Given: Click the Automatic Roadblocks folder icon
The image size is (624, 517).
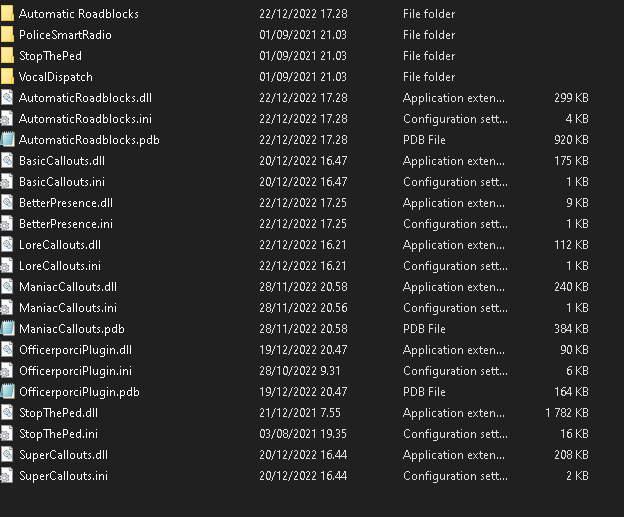Looking at the screenshot, I should tap(7, 14).
